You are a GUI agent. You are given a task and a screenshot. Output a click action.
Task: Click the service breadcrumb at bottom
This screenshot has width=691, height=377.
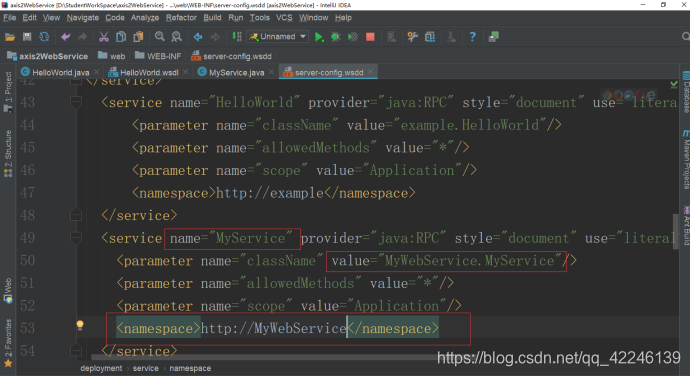tap(145, 368)
